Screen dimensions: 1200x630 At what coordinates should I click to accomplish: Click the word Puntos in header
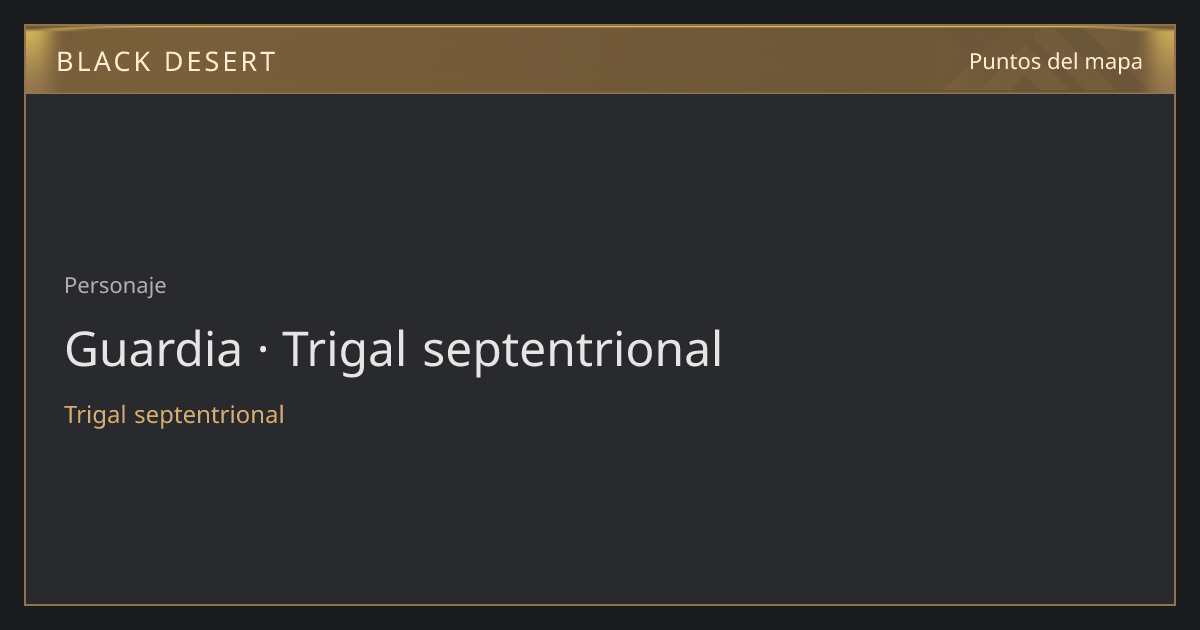[1005, 61]
